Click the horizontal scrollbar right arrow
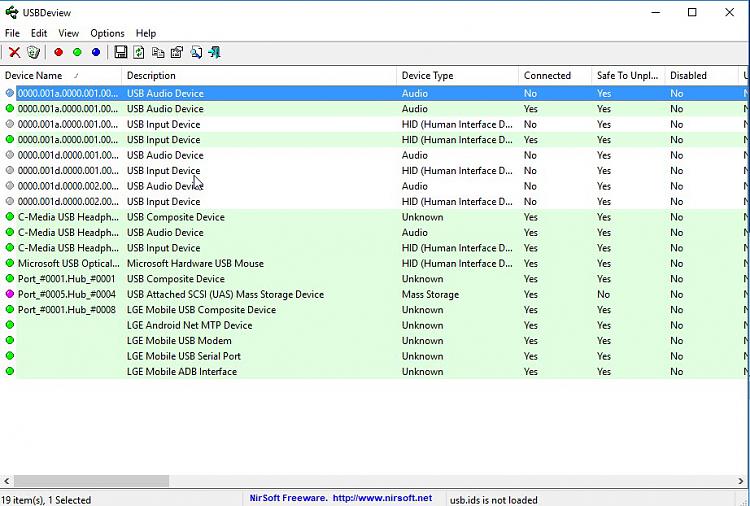 point(741,481)
